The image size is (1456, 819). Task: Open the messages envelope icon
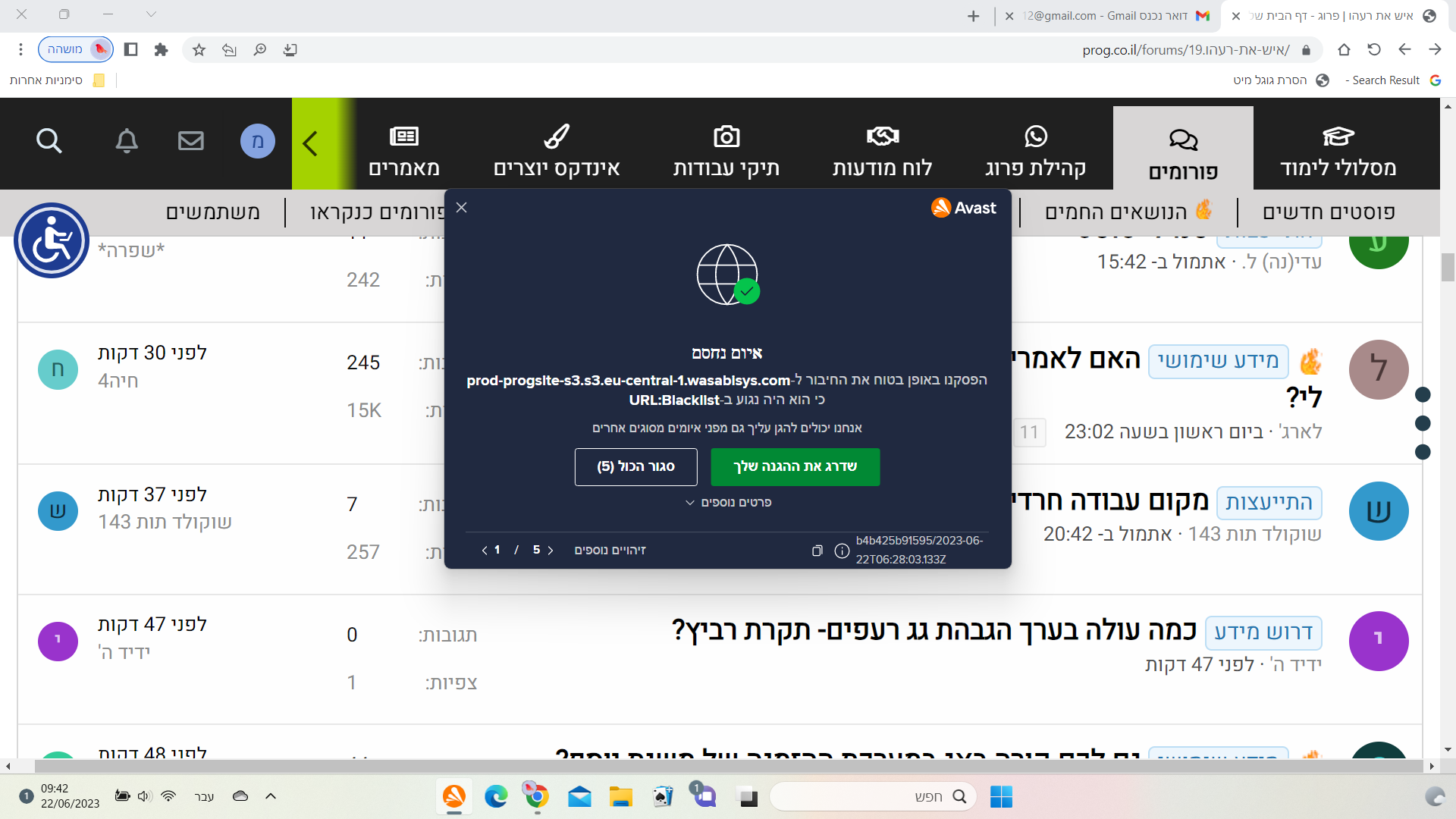pyautogui.click(x=191, y=141)
